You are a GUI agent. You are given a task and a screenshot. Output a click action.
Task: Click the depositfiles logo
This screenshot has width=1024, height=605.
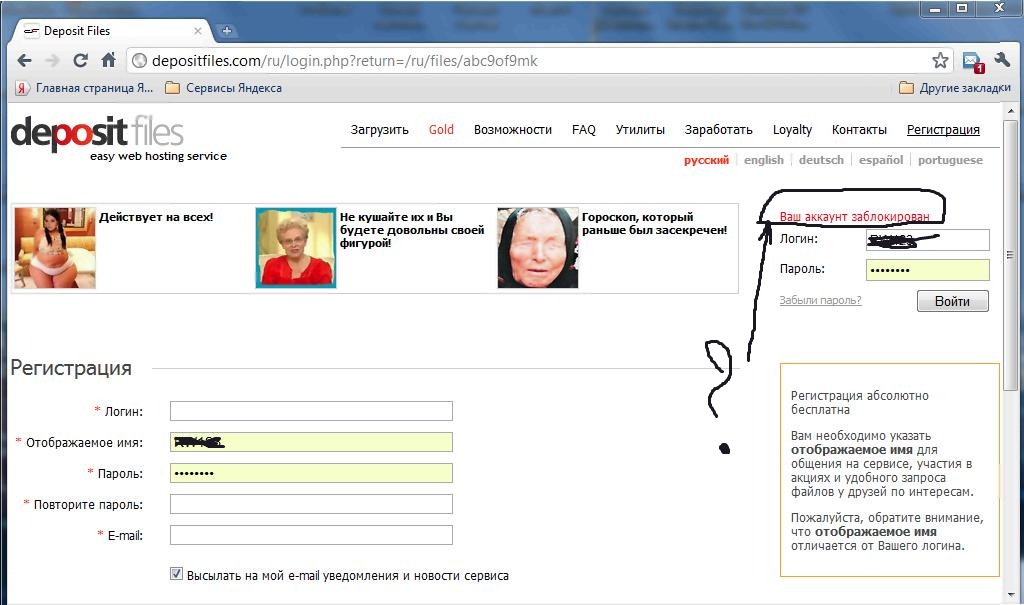[97, 133]
